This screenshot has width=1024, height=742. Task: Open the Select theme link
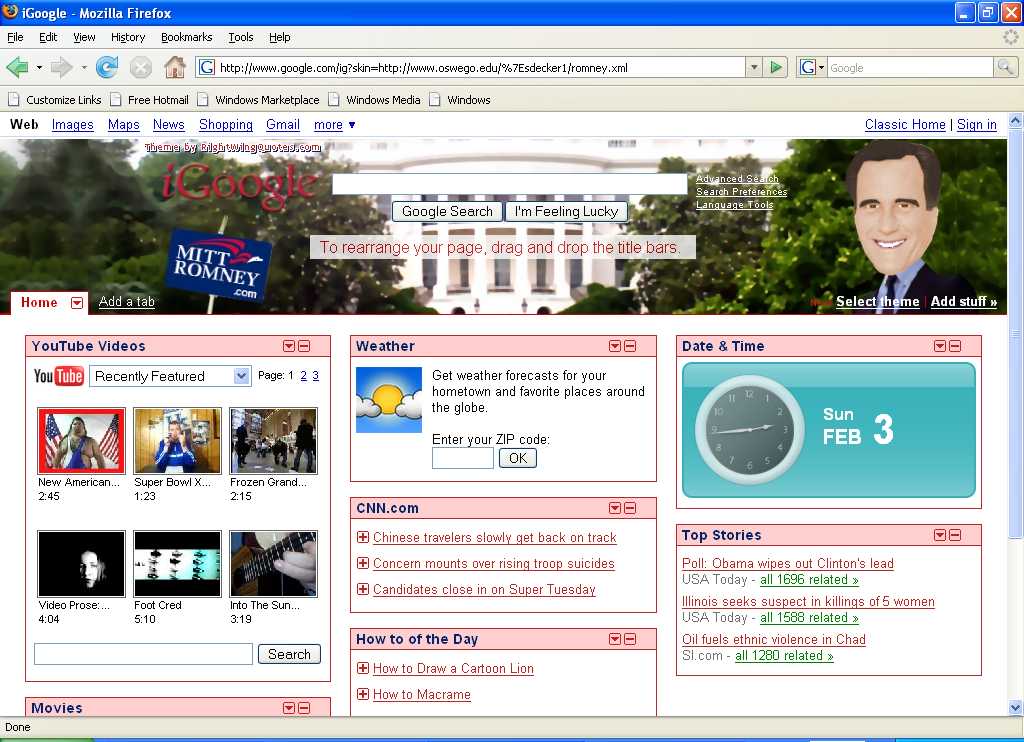(x=878, y=302)
